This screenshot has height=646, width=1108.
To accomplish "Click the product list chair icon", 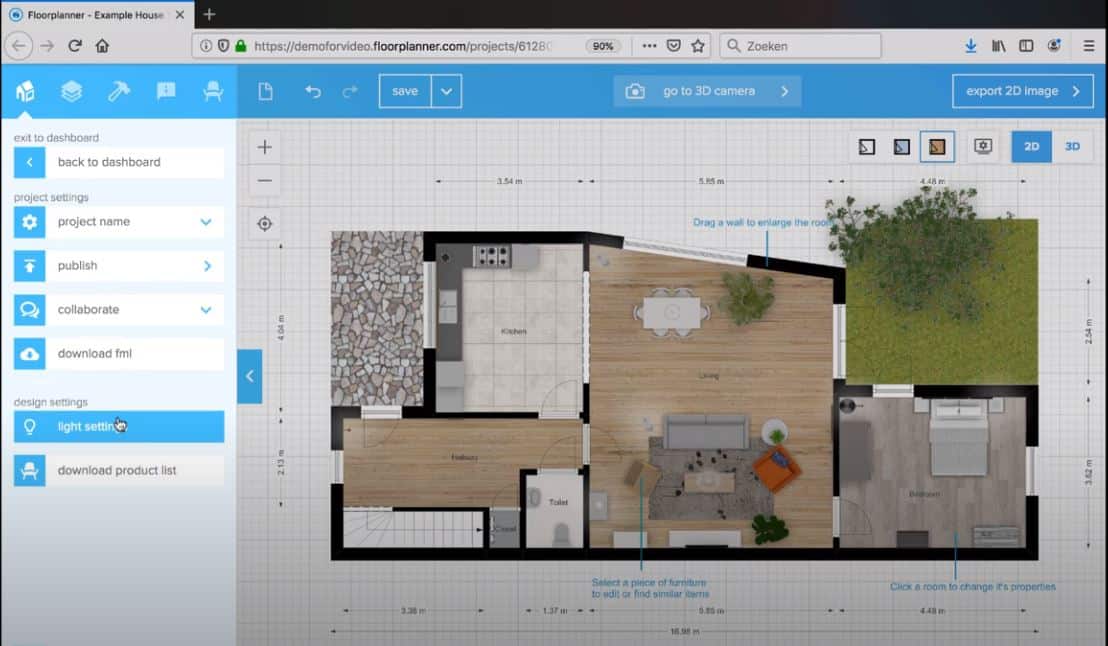I will 30,471.
